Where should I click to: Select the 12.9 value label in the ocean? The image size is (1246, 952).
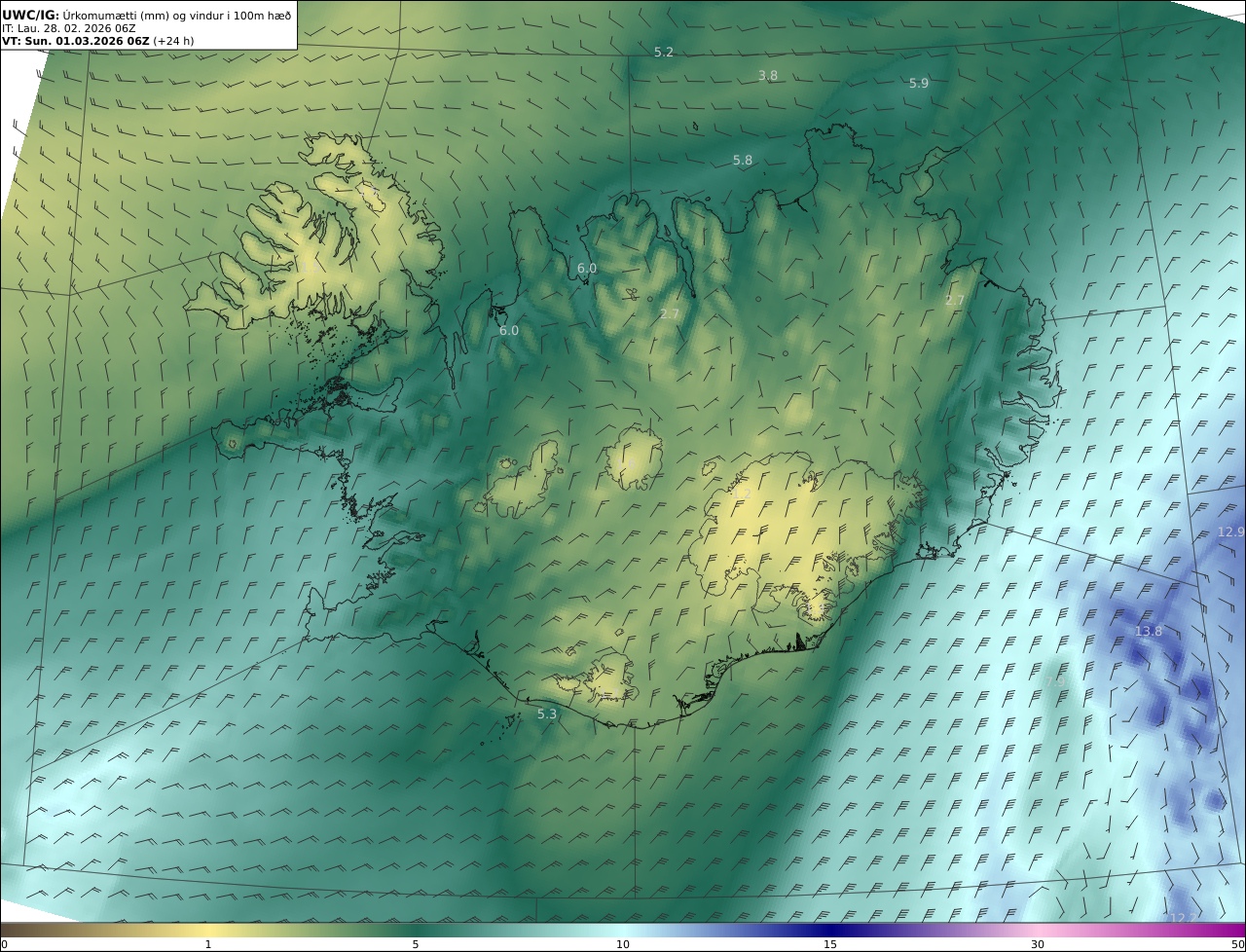(1230, 532)
